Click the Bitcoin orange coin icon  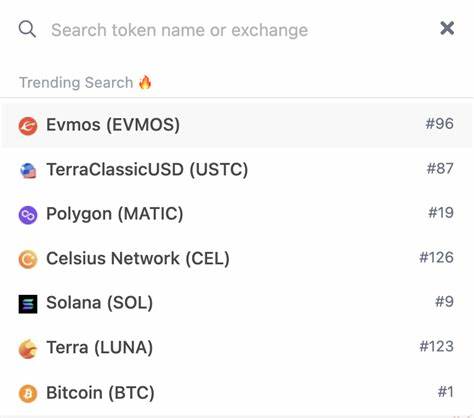[28, 393]
